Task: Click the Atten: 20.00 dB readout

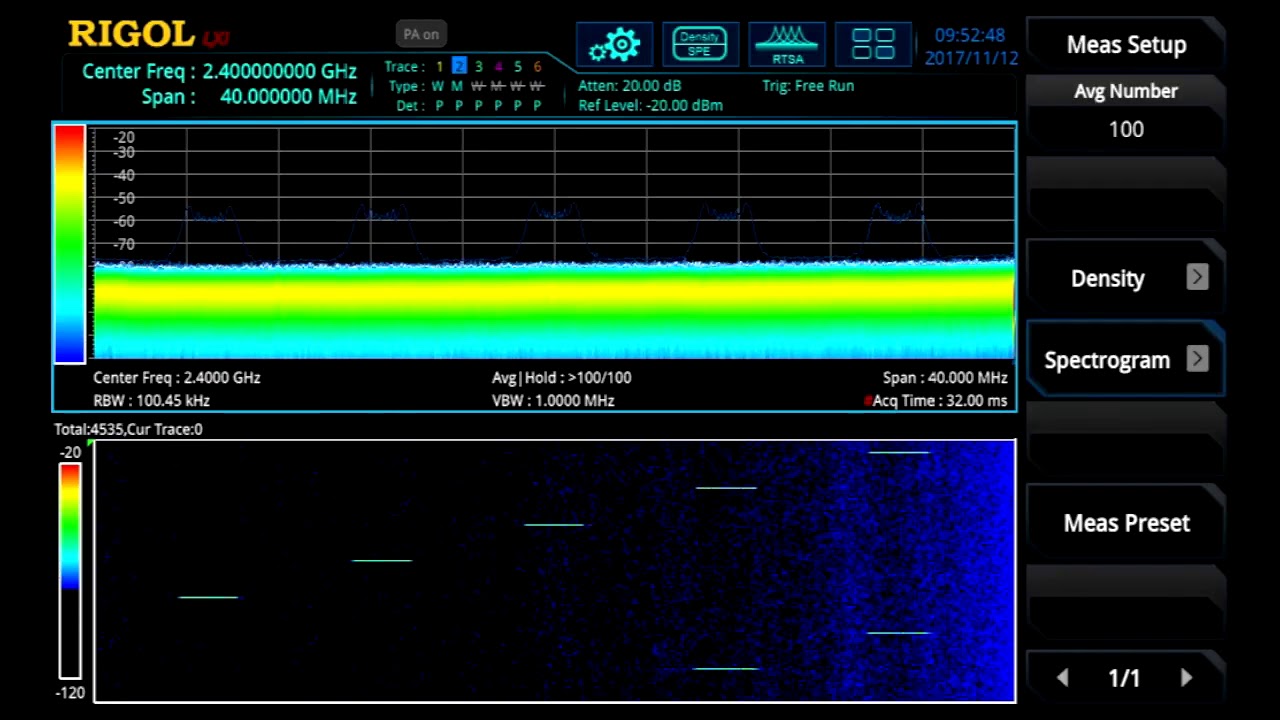Action: [x=630, y=86]
